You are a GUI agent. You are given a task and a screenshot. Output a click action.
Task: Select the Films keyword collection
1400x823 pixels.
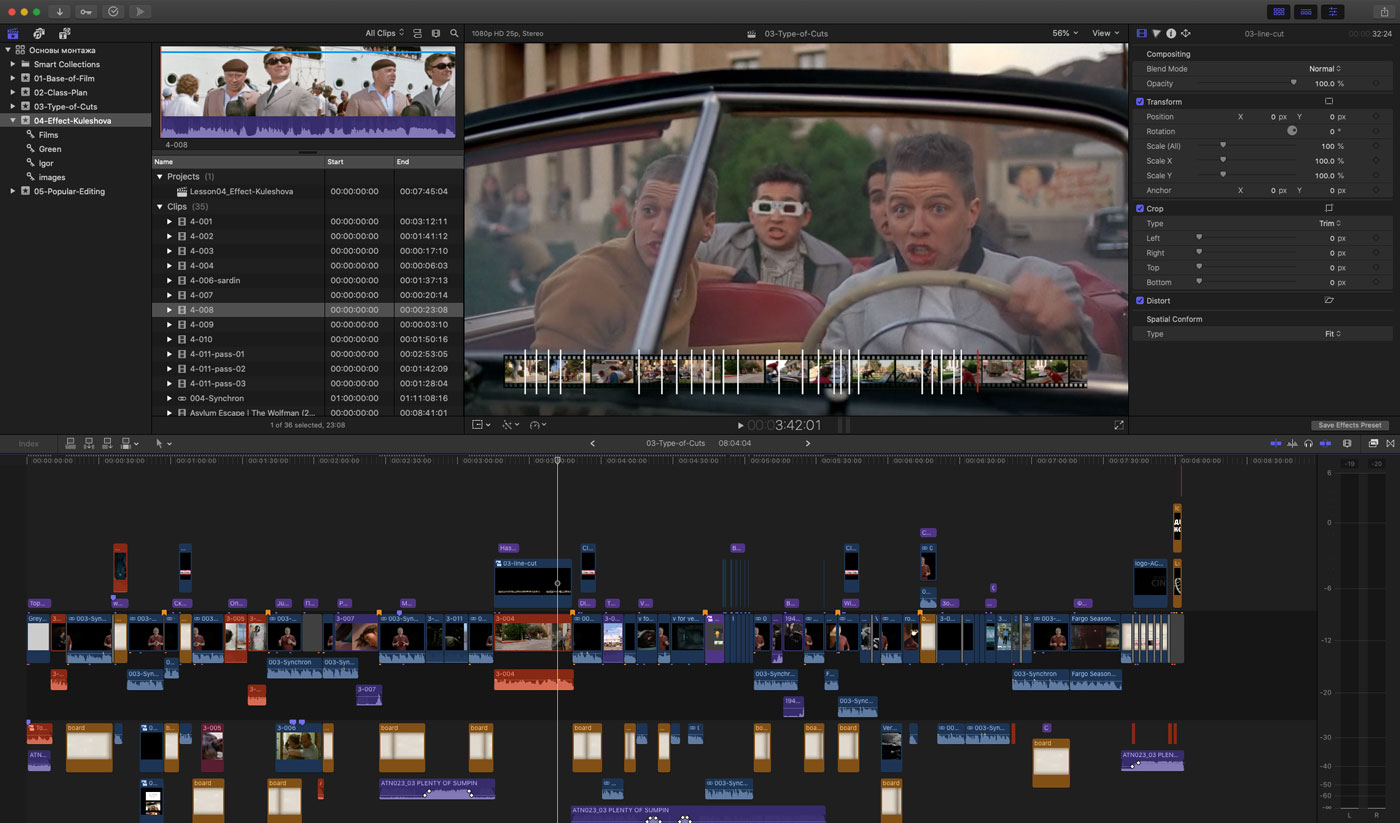click(48, 135)
